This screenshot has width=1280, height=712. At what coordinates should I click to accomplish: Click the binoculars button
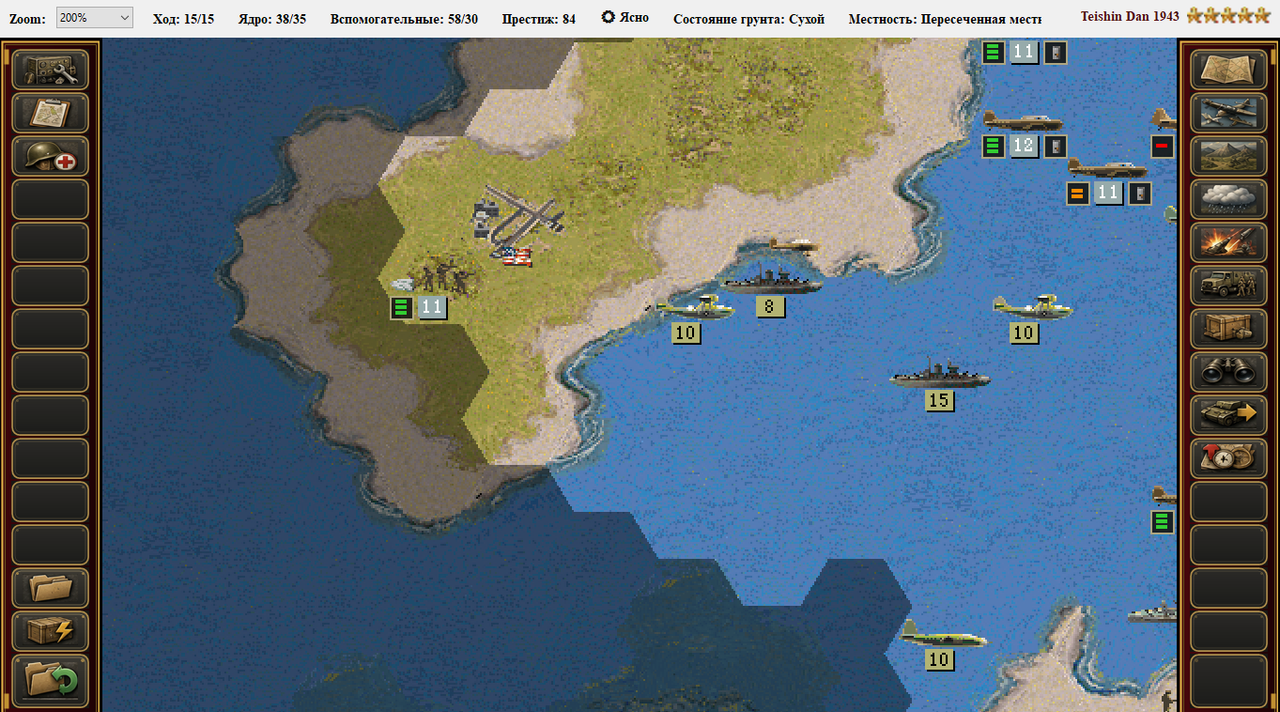coord(1228,371)
